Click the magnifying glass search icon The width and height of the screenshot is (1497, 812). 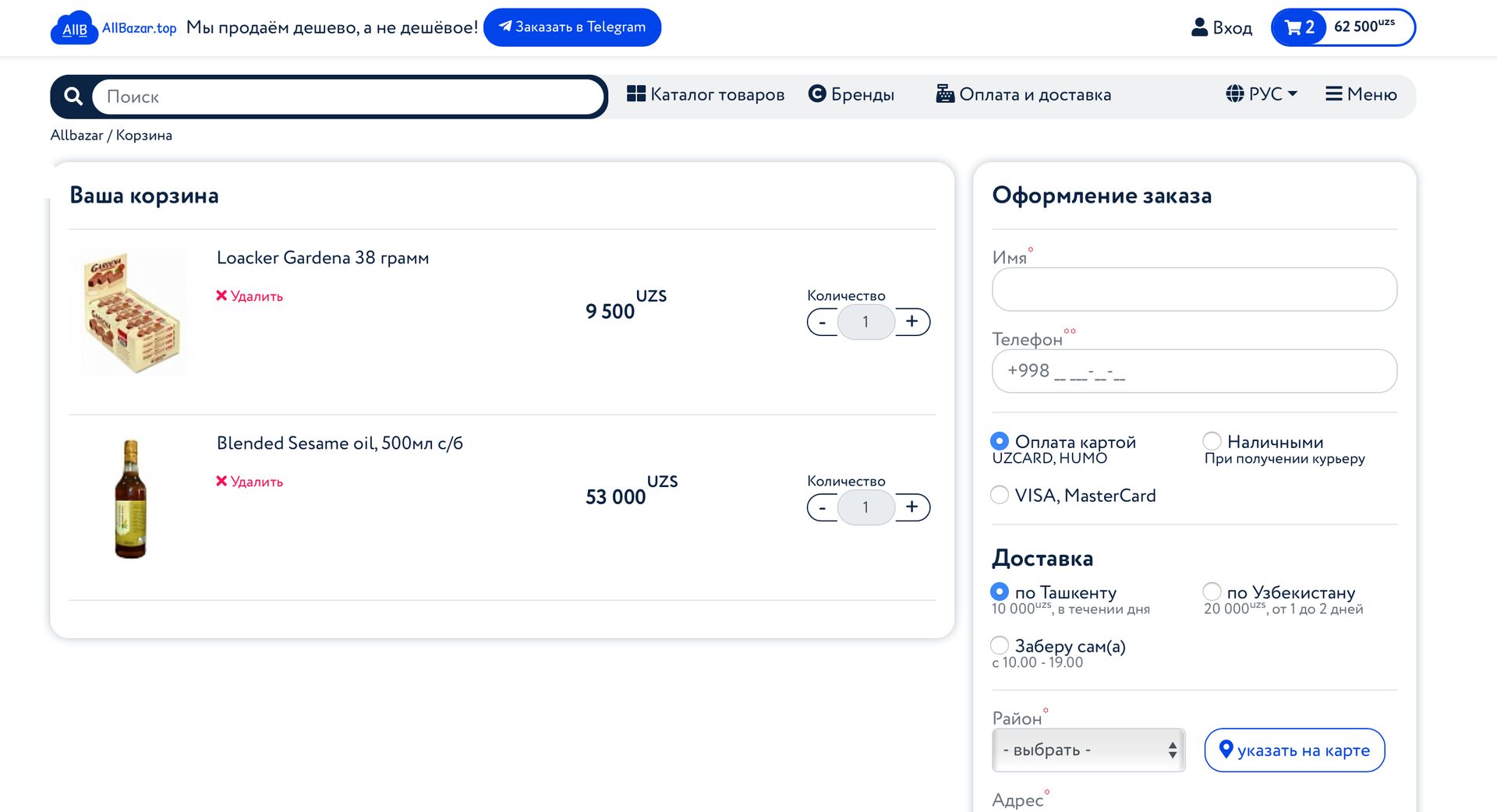[x=73, y=97]
